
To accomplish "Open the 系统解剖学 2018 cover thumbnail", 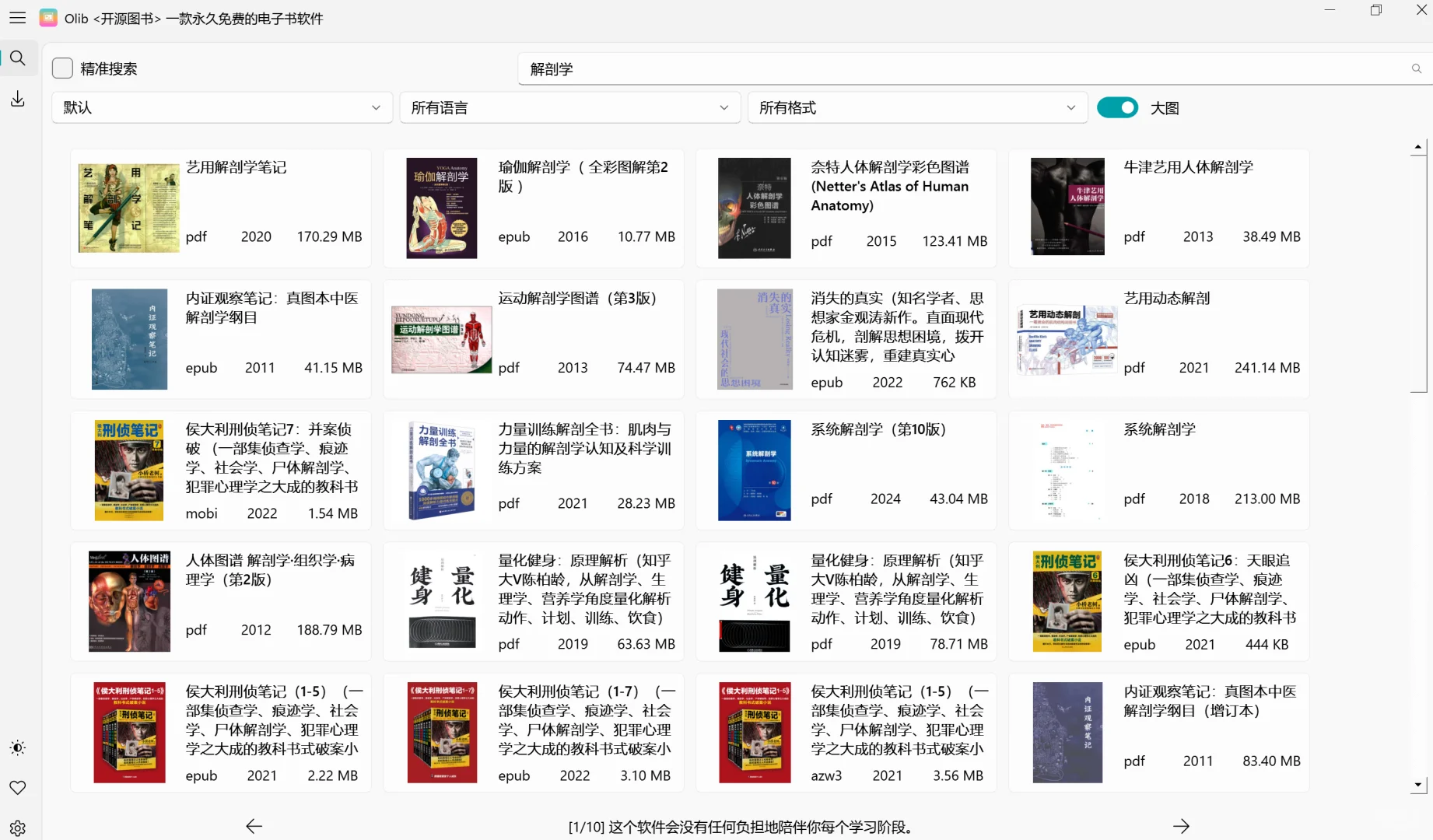I will (1067, 471).
